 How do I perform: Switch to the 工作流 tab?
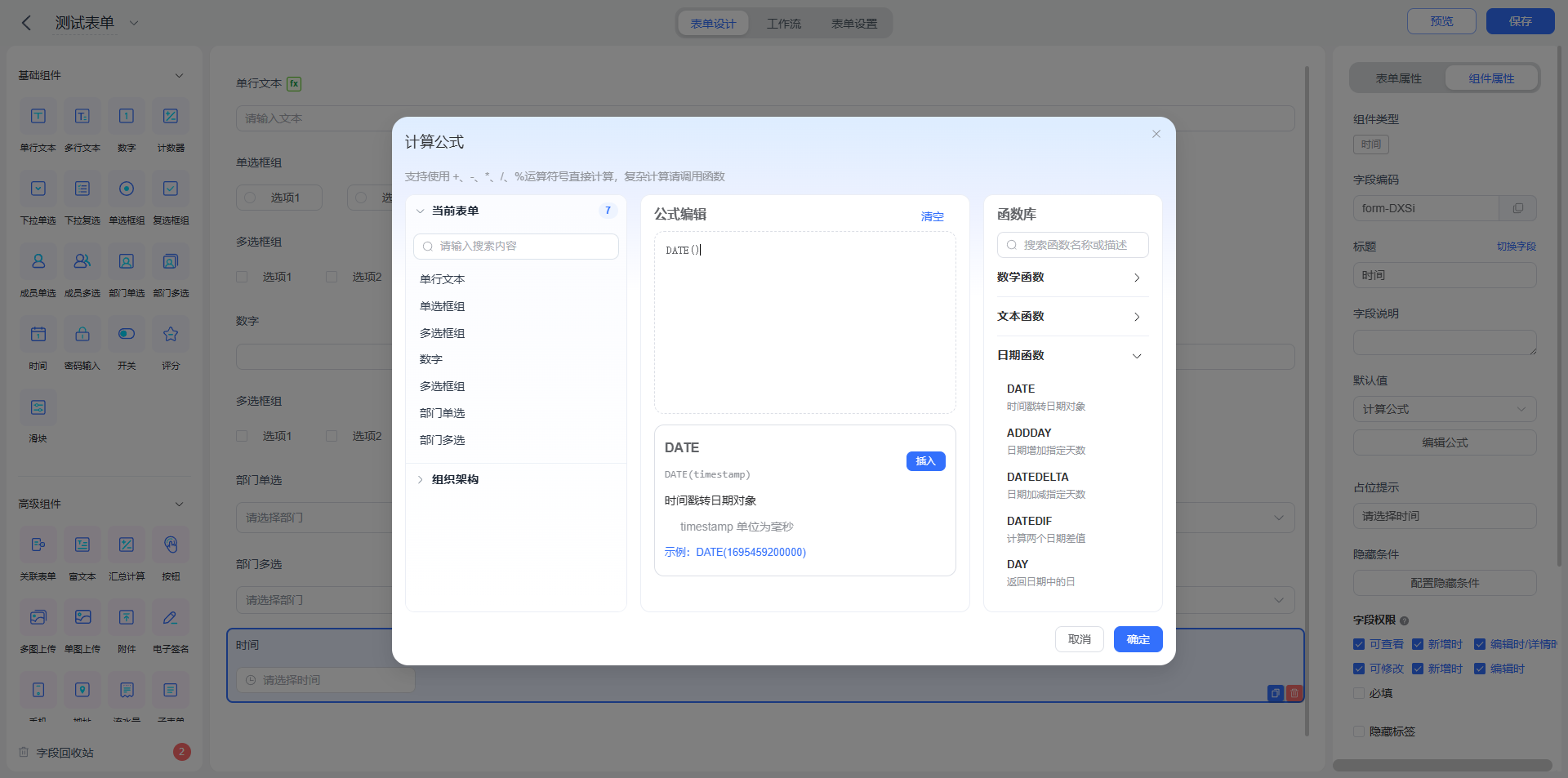click(784, 24)
